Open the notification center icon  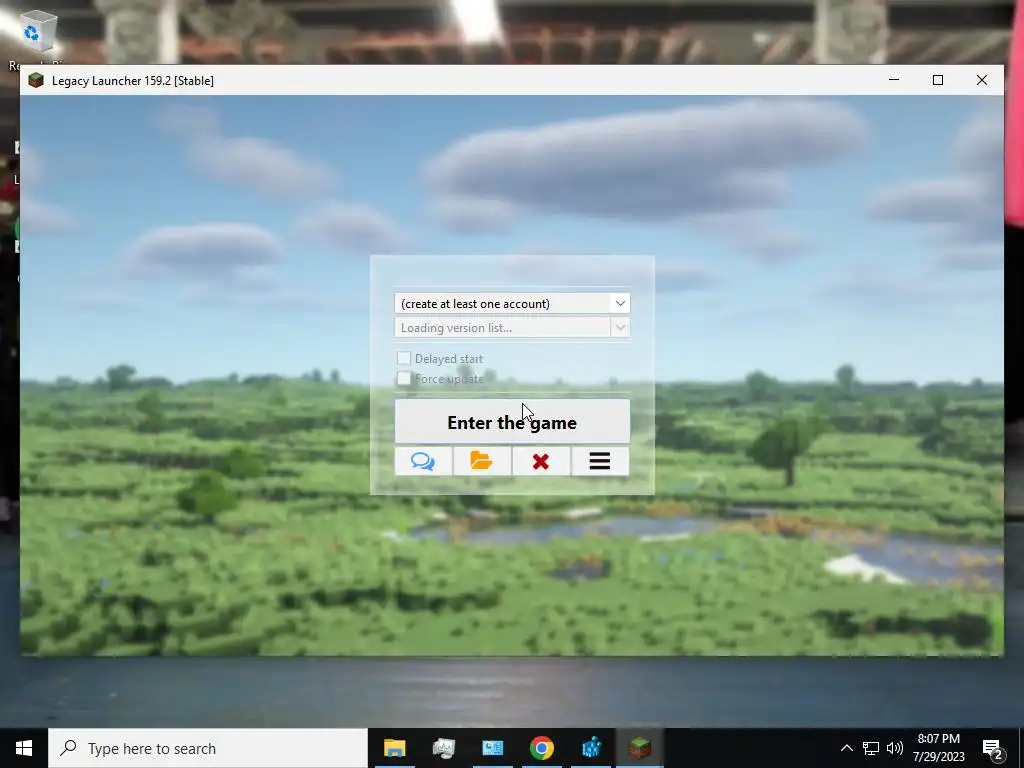[x=993, y=749]
